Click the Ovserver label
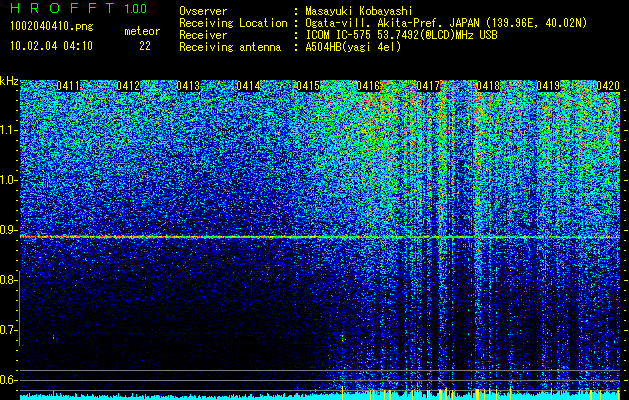629x400 pixels. click(x=203, y=11)
